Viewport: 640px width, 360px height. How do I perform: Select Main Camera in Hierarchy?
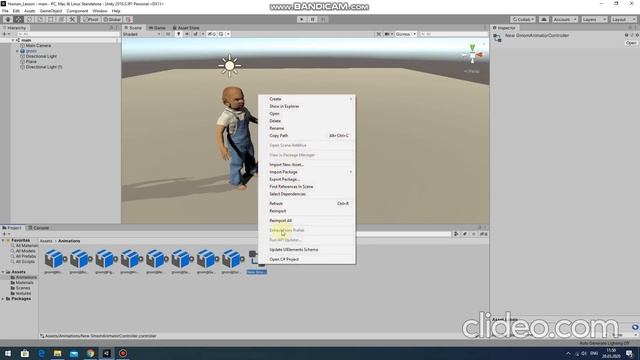point(38,46)
